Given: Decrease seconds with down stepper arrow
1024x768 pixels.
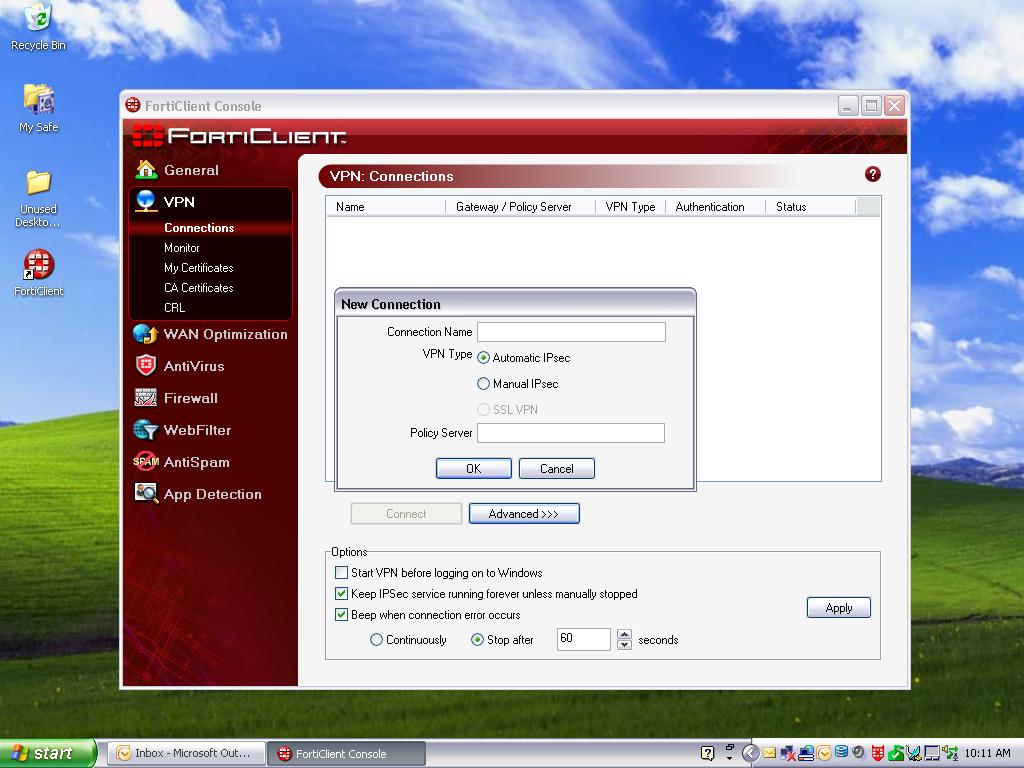Looking at the screenshot, I should click(x=624, y=645).
